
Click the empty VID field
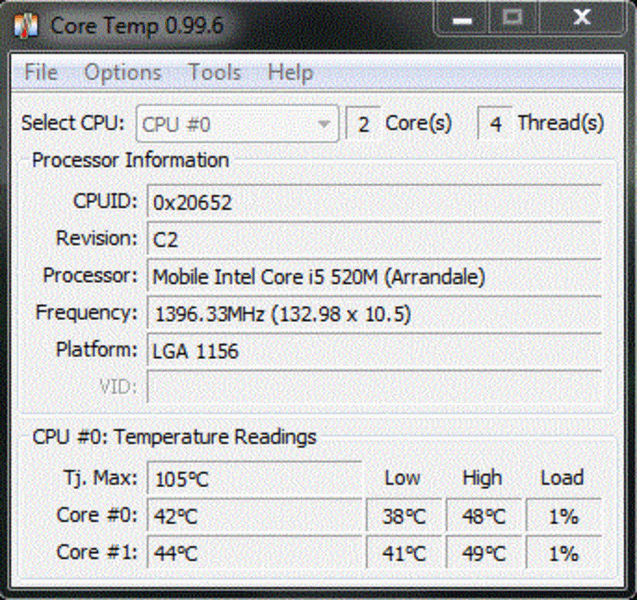[x=374, y=387]
